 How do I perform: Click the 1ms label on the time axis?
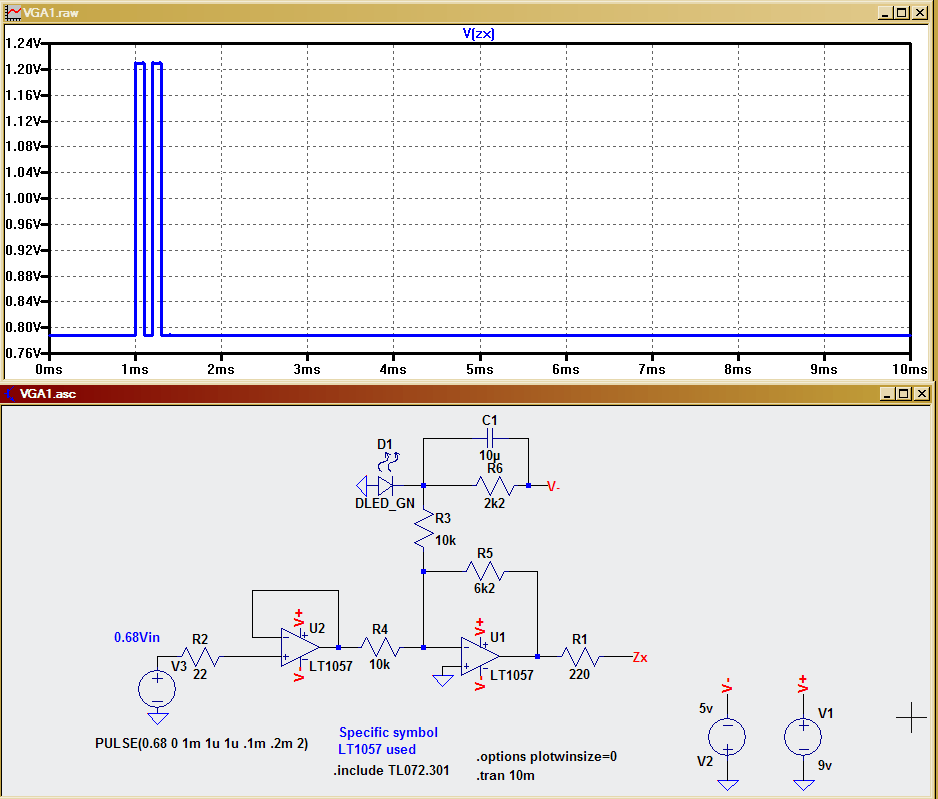pos(135,370)
